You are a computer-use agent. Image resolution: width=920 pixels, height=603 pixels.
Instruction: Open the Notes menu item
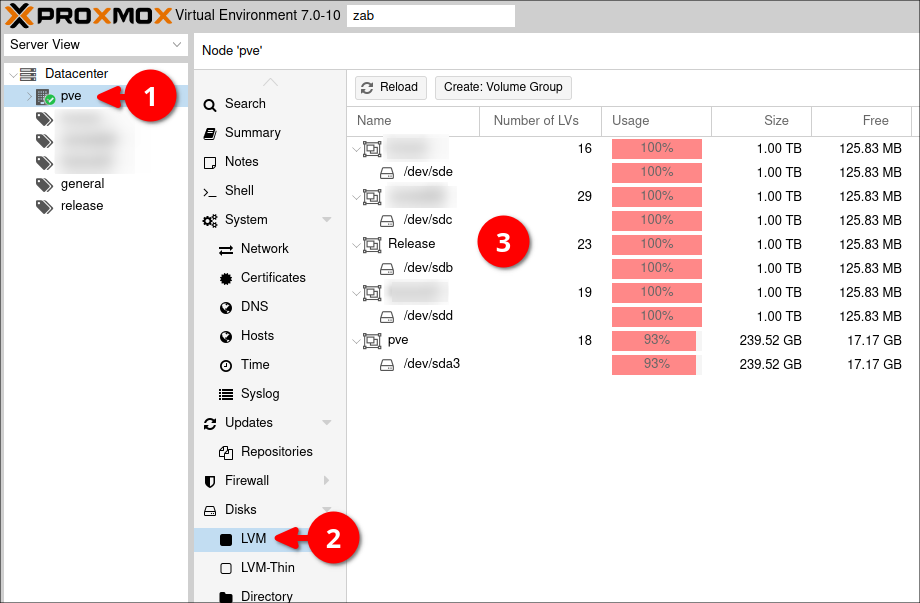[270, 162]
